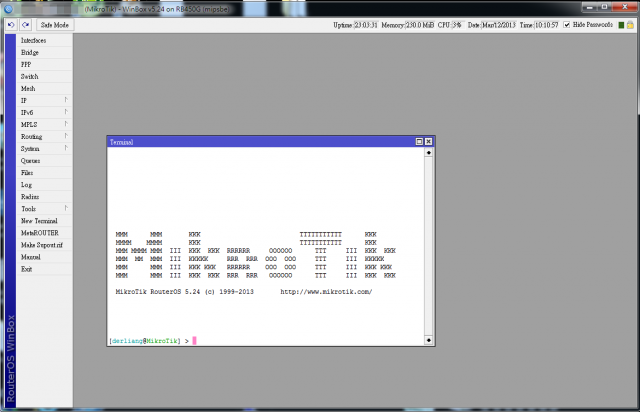641x412 pixels.
Task: Uncheck the Hide Passwords checkbox
Action: pos(567,25)
